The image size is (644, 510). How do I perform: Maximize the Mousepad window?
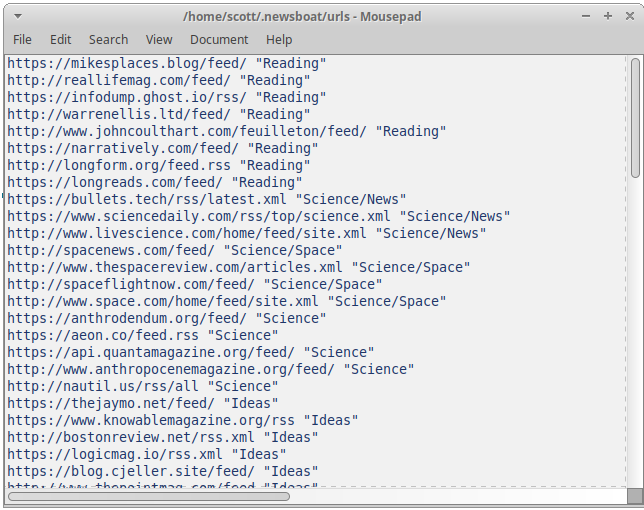[x=607, y=16]
